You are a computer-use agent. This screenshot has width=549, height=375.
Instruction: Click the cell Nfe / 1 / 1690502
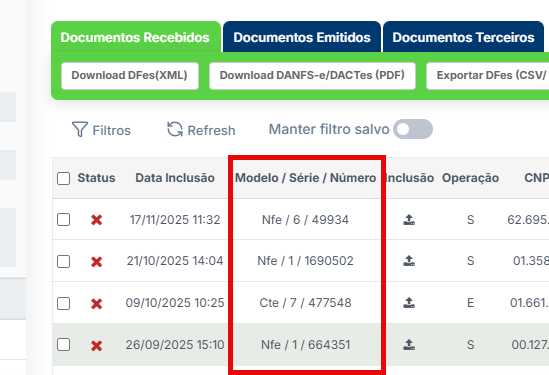[305, 261]
